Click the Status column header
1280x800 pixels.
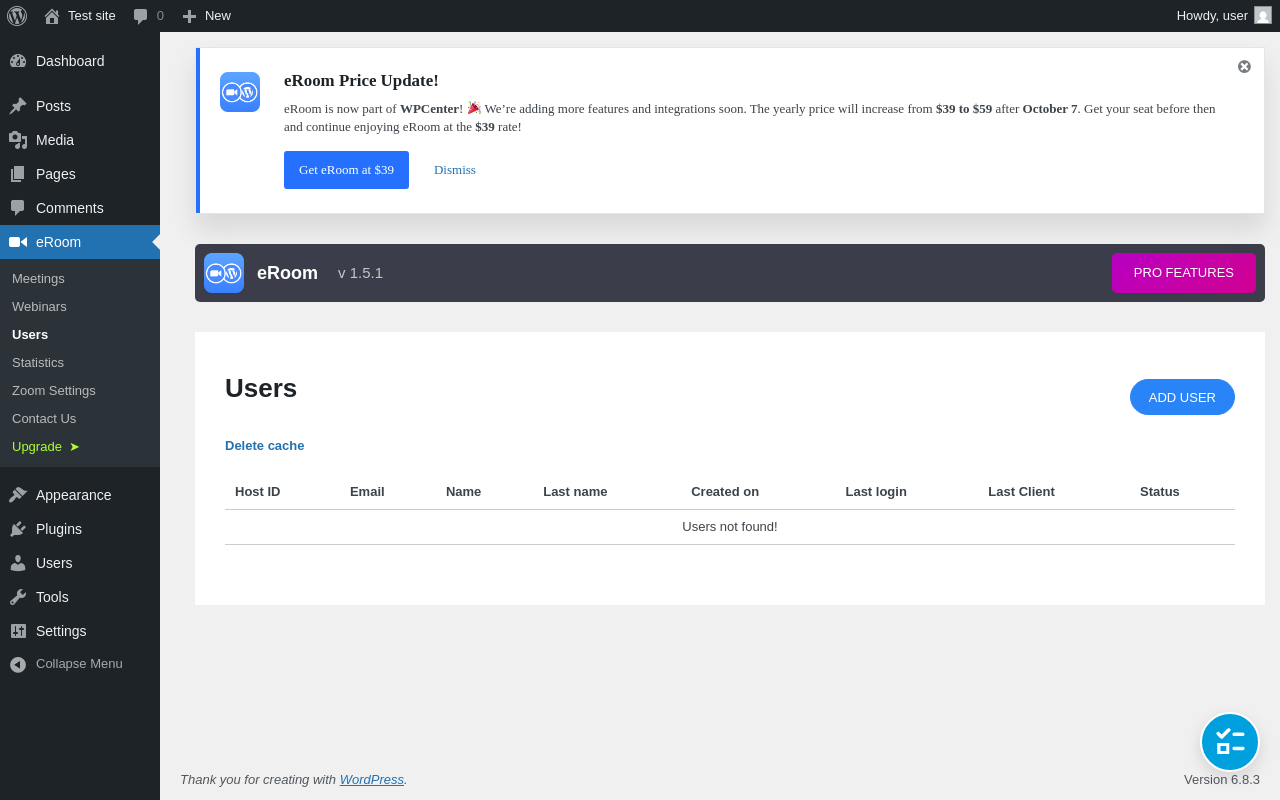(1160, 492)
